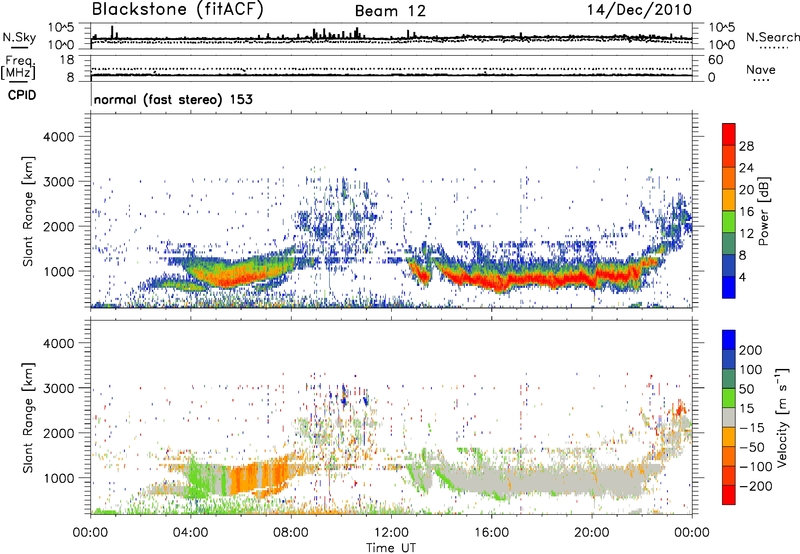
Task: Click 'normal (fast stereo) 153' text
Action: tap(173, 99)
